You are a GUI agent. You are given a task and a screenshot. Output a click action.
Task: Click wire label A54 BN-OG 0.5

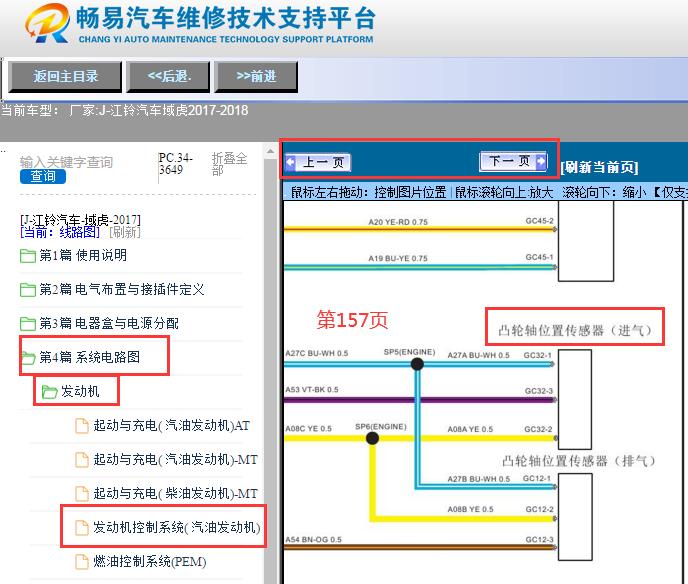coord(313,540)
